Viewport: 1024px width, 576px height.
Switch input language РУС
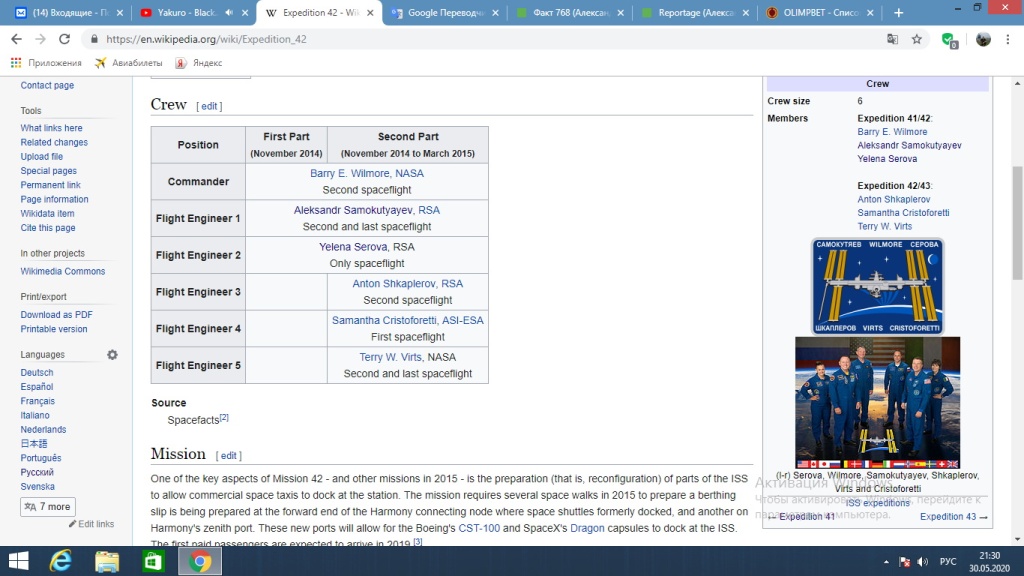tap(948, 562)
